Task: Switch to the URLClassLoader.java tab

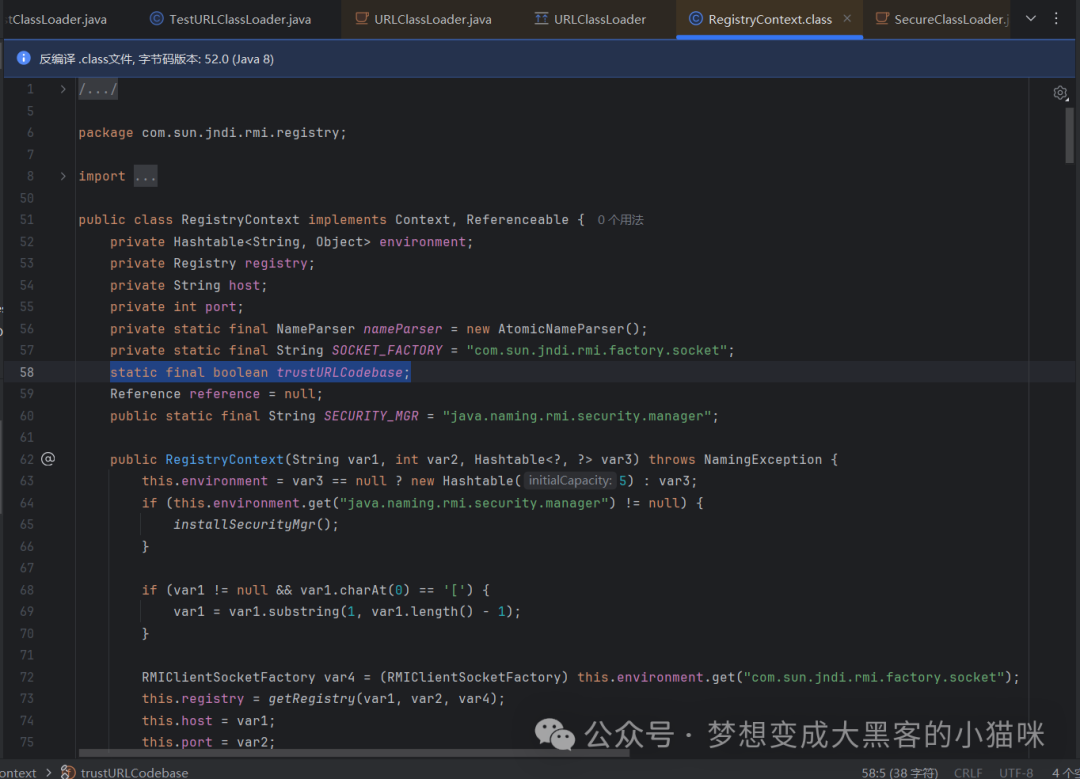Action: point(423,19)
